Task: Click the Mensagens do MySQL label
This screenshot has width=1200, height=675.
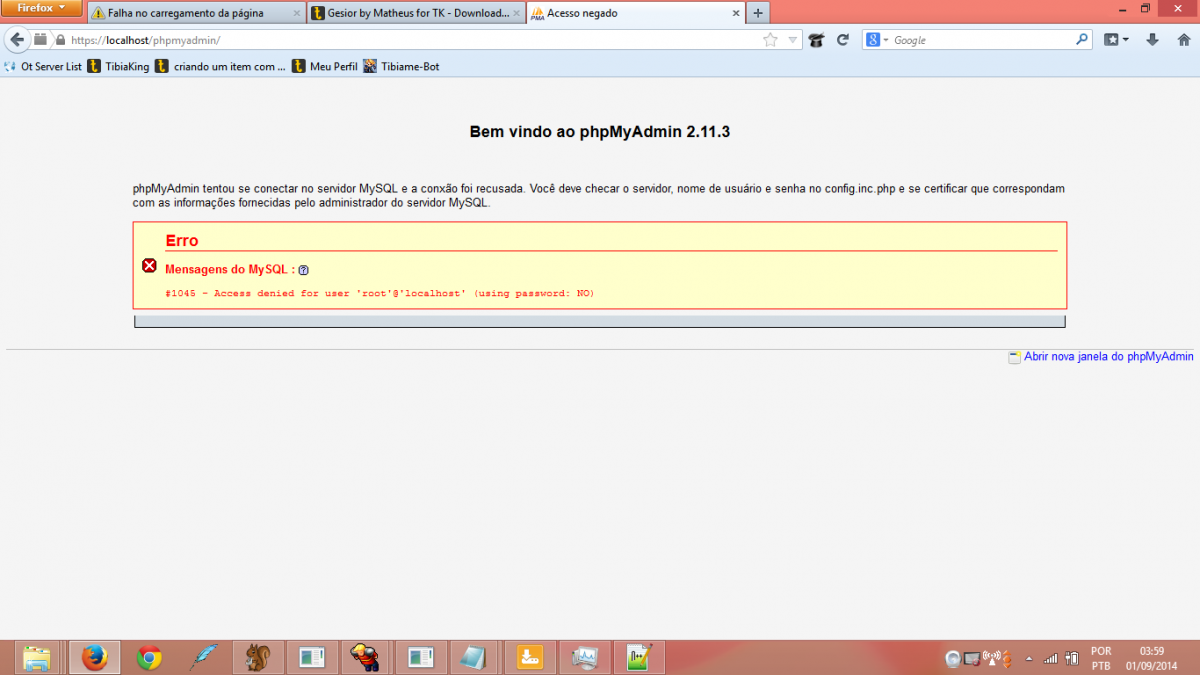Action: tap(229, 270)
